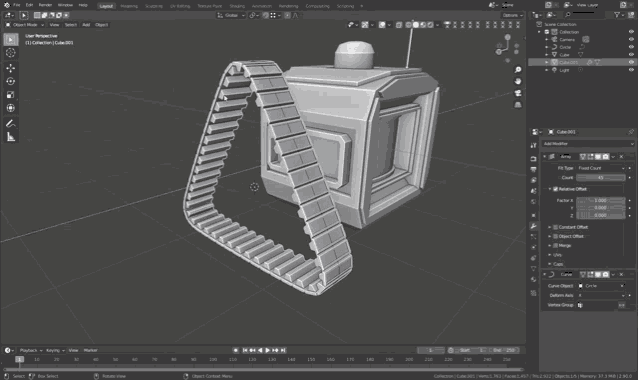Play the animation in timeline
The image size is (638, 380).
coord(267,350)
